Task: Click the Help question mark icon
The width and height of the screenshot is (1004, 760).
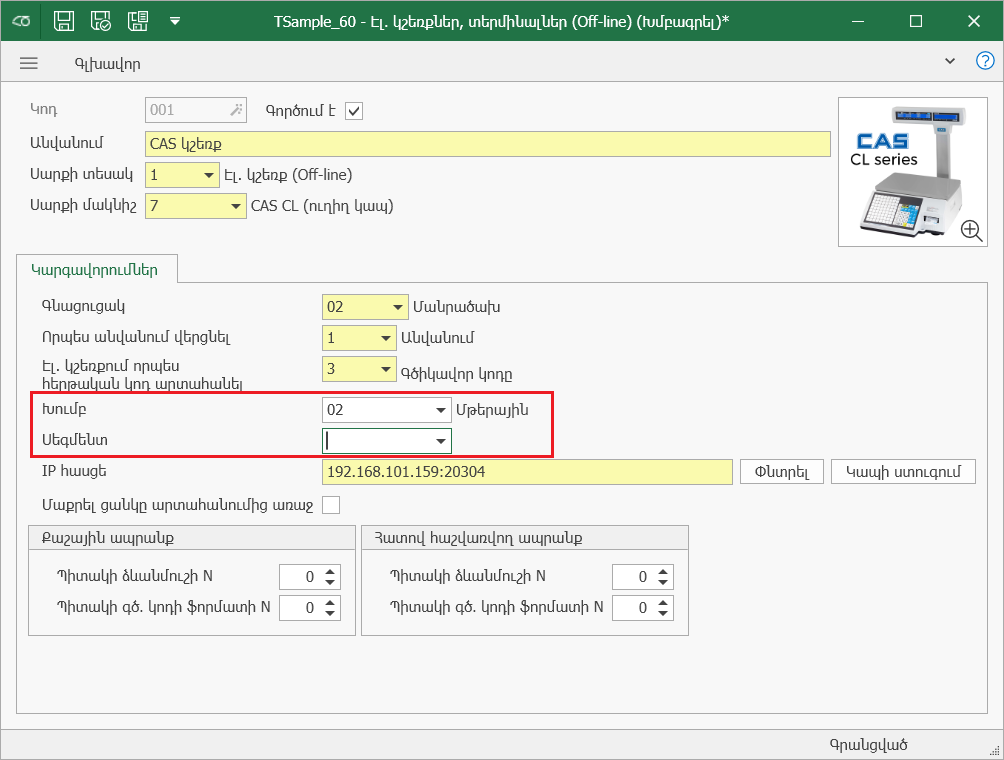Action: click(x=984, y=62)
